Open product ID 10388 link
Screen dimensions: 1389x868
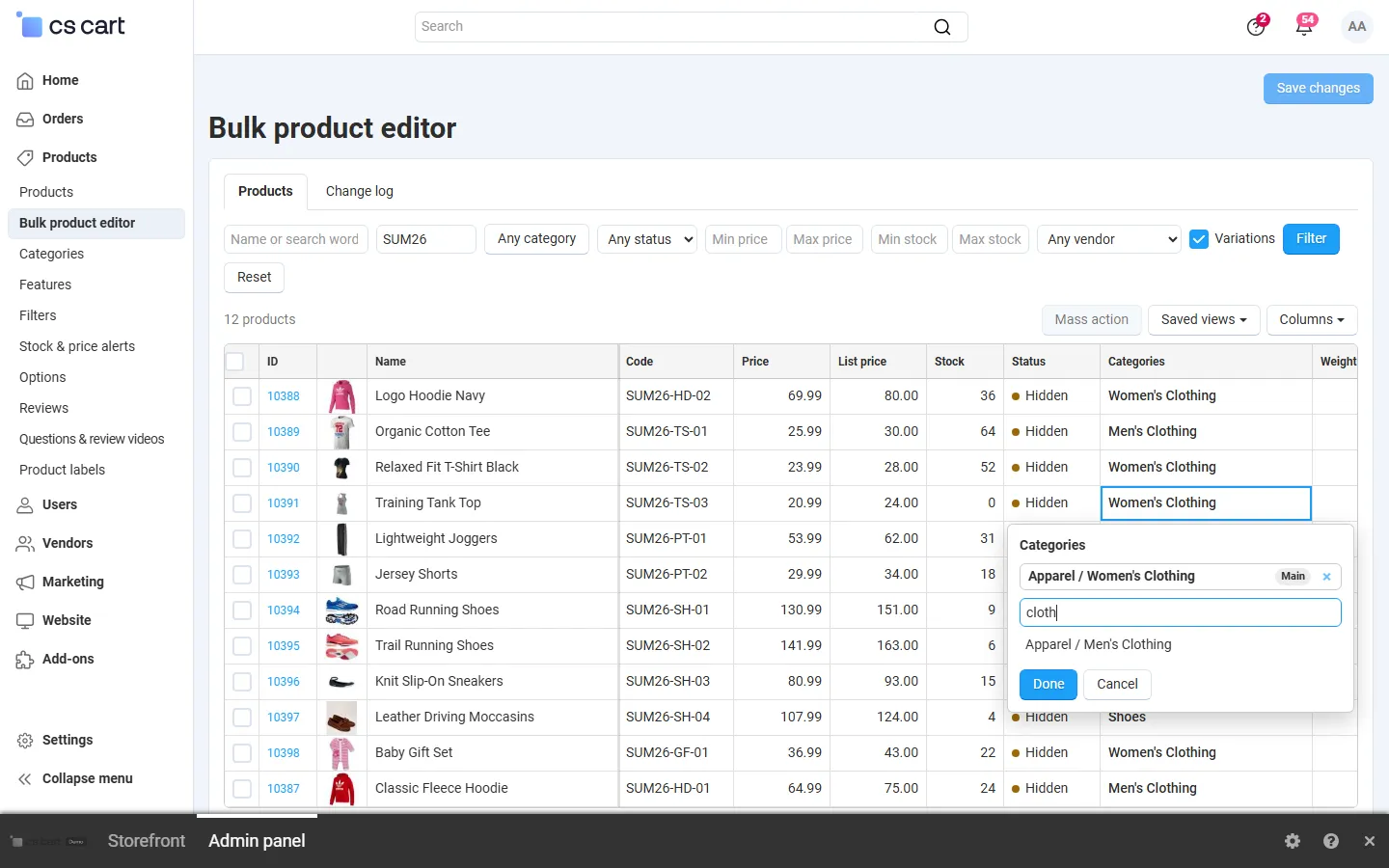(284, 396)
